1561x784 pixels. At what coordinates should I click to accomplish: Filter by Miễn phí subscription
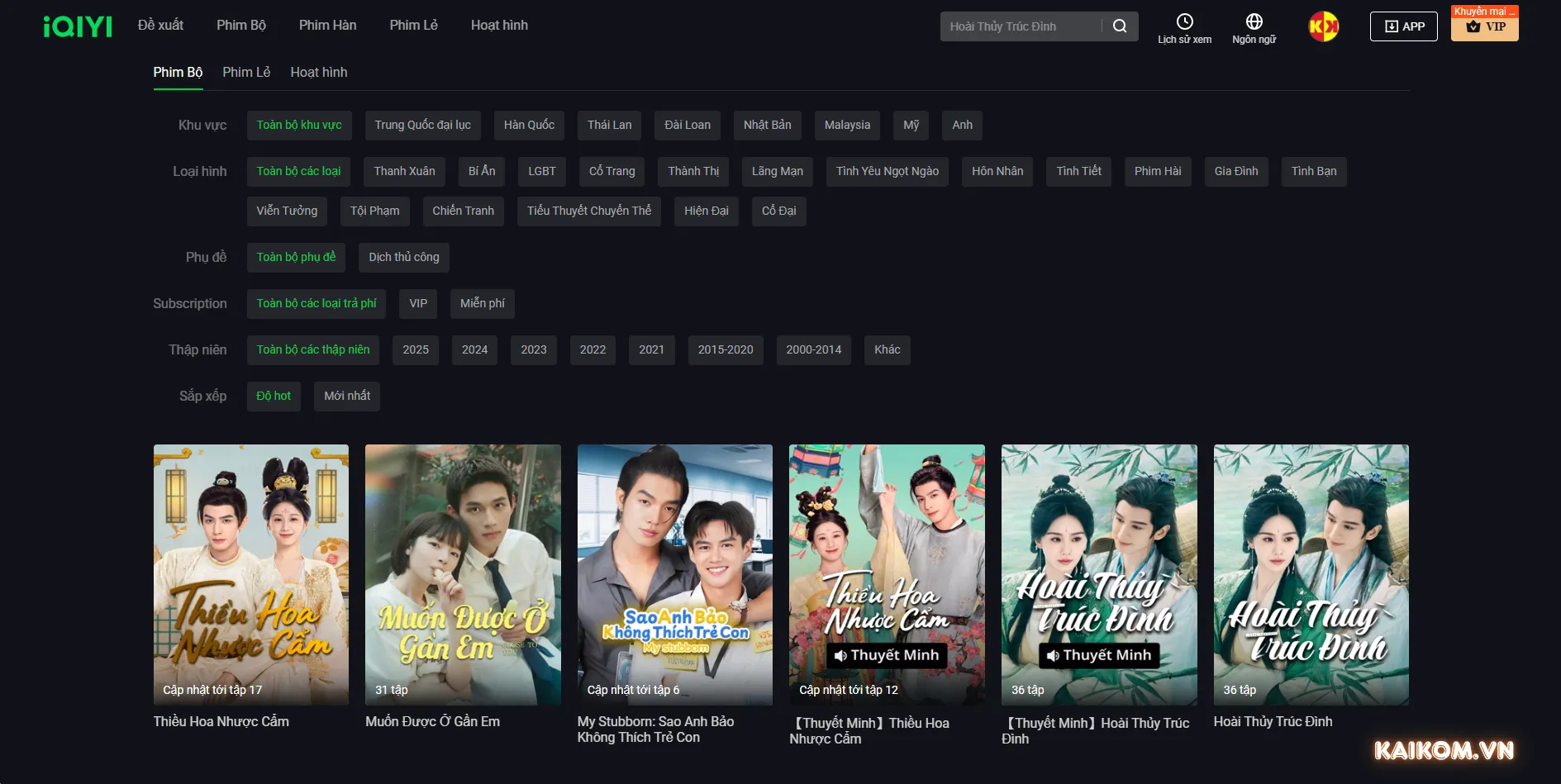click(x=483, y=304)
